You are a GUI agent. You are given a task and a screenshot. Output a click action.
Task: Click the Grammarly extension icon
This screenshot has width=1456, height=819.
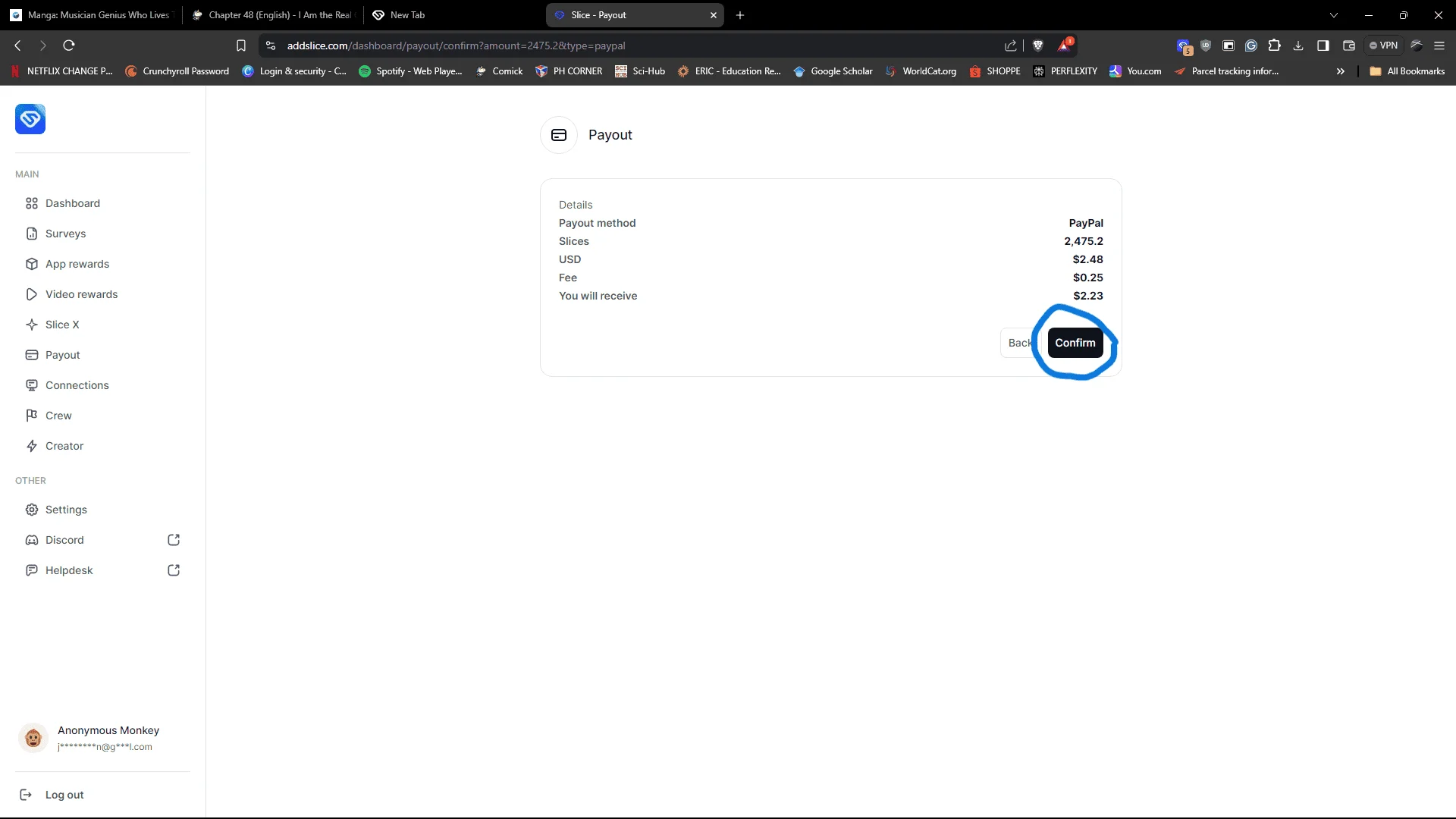[1251, 45]
